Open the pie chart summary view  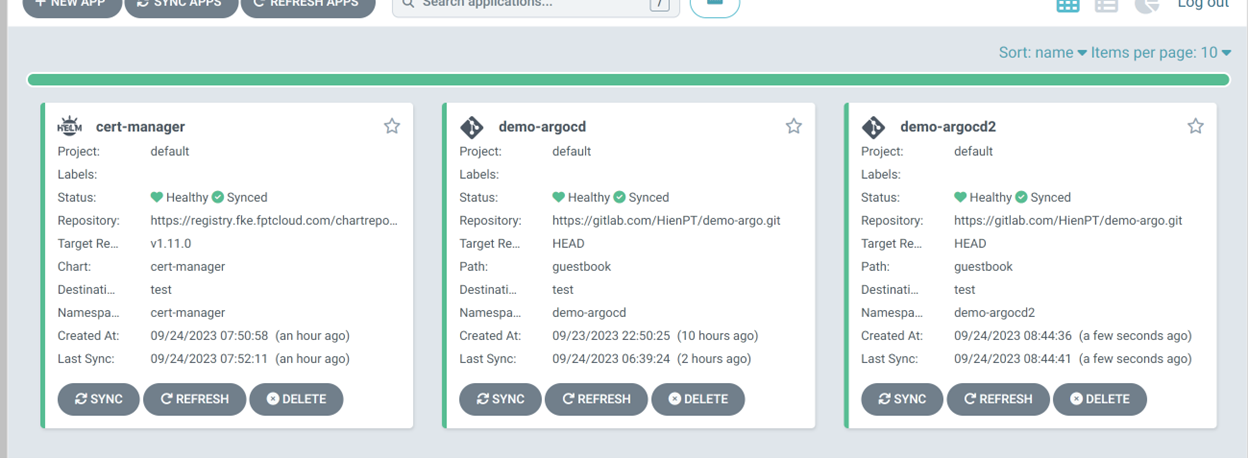click(1146, 5)
